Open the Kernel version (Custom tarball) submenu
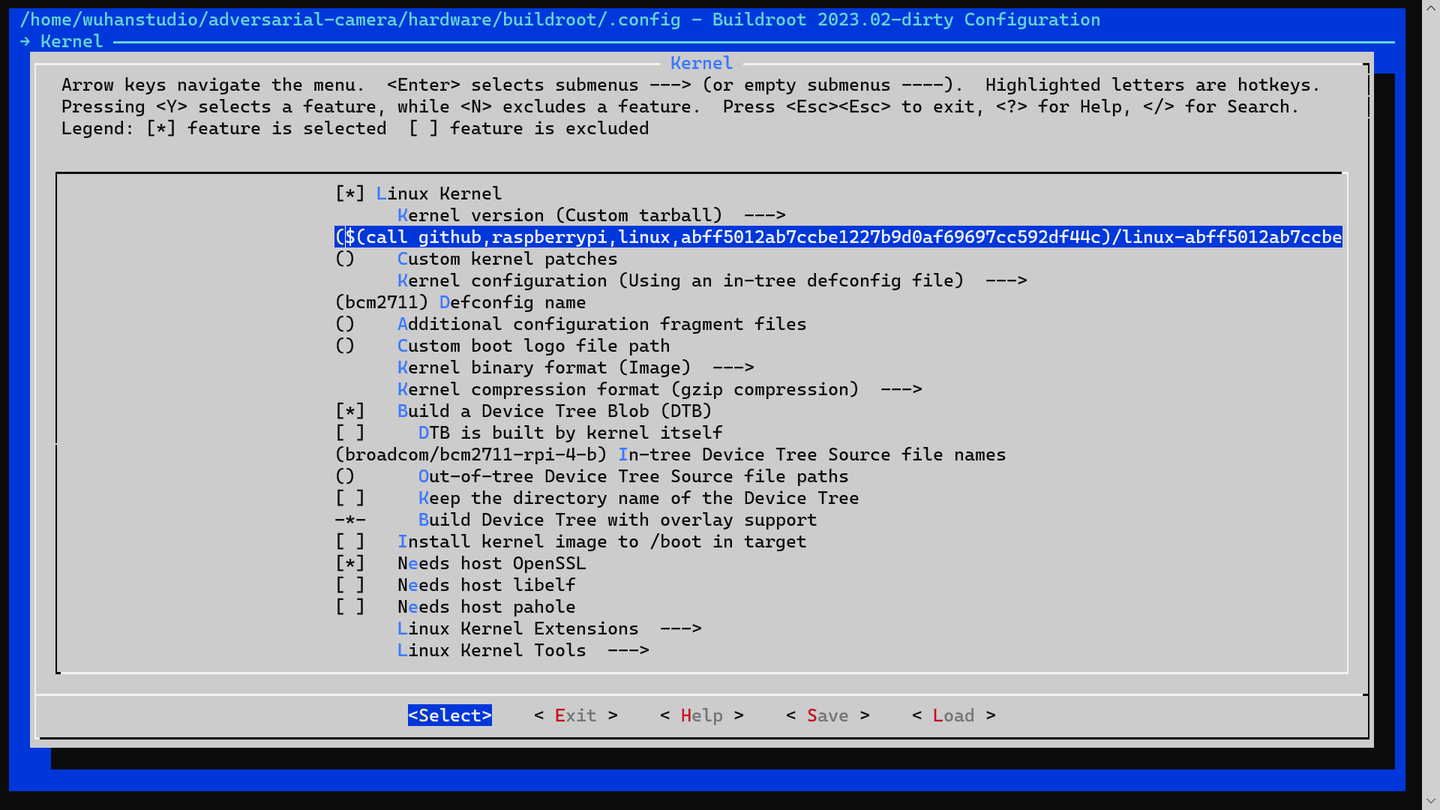This screenshot has height=810, width=1440. tap(592, 214)
